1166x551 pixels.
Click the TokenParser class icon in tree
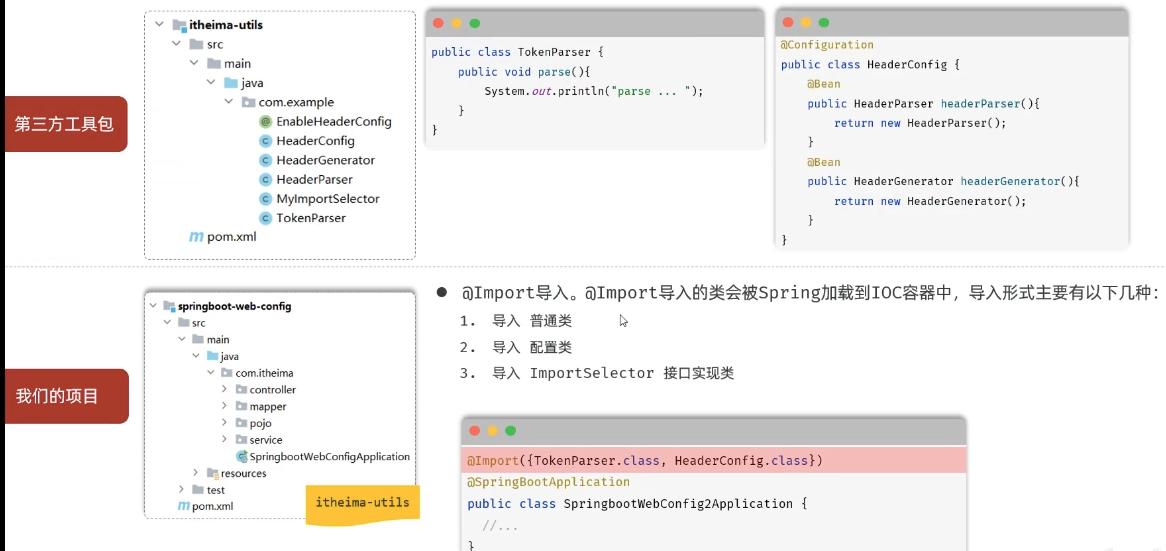pos(265,218)
